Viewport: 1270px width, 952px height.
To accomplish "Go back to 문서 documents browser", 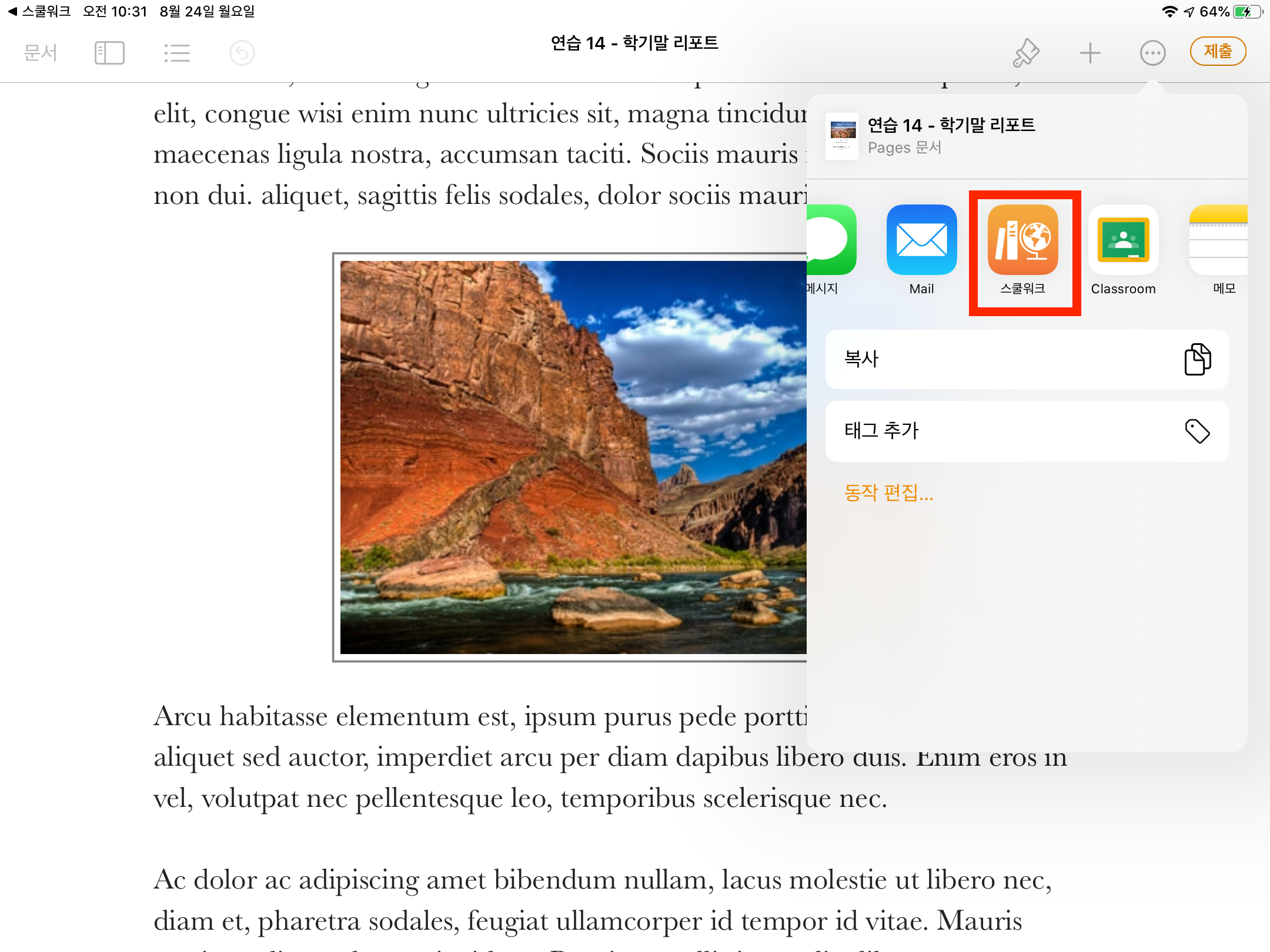I will (x=40, y=53).
